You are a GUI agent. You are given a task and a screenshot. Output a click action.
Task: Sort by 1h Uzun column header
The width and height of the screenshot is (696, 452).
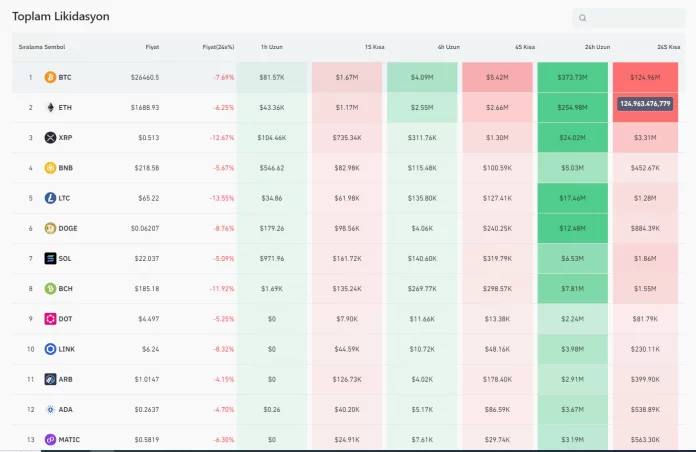pyautogui.click(x=271, y=47)
